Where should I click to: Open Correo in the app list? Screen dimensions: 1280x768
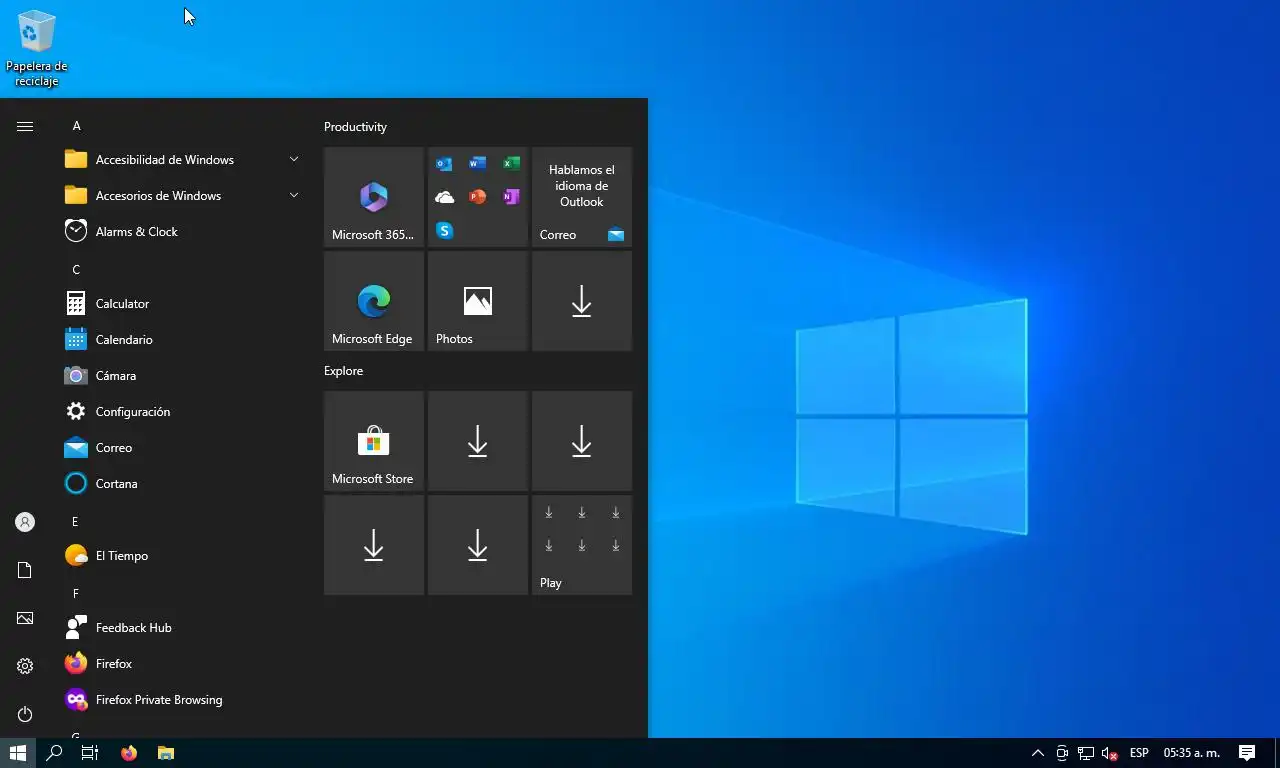(x=183, y=447)
